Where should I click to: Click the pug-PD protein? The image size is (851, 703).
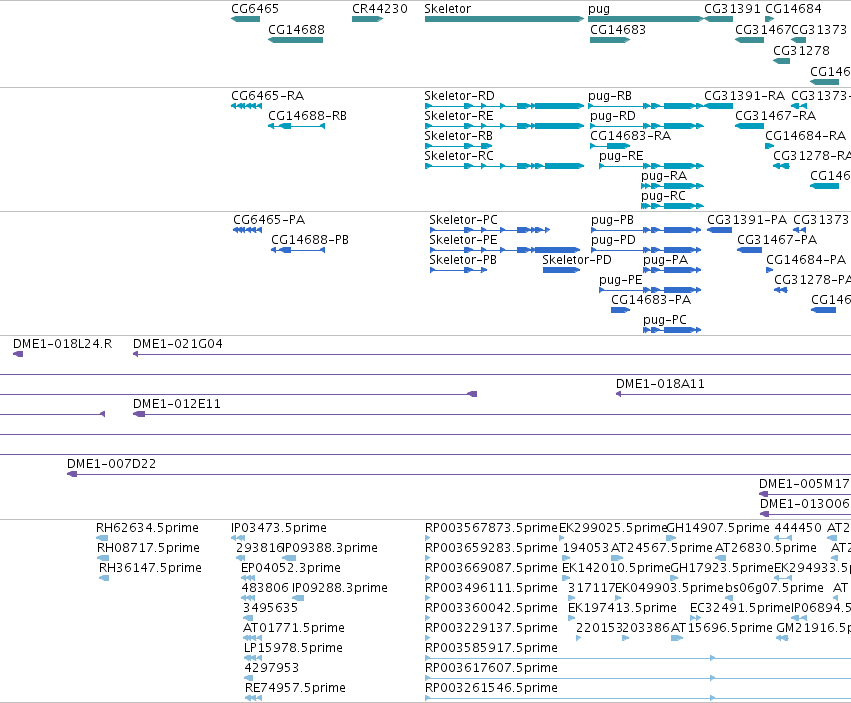tap(646, 250)
